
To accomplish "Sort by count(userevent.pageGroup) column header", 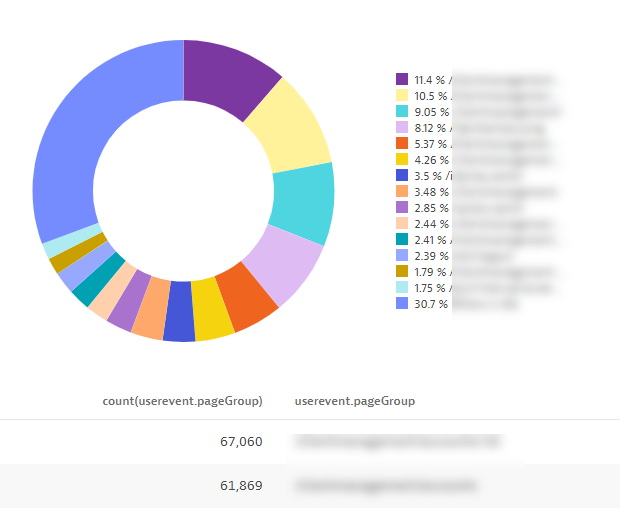I will [182, 401].
